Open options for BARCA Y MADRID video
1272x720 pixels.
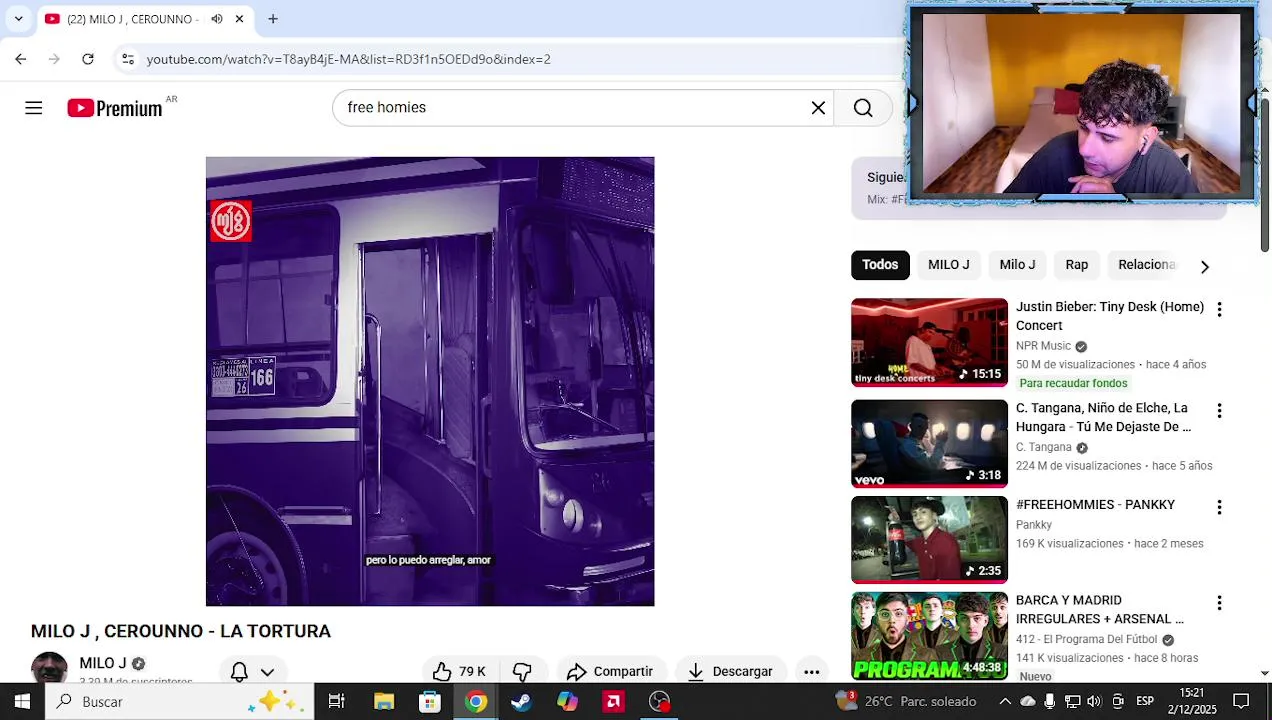pos(1219,603)
